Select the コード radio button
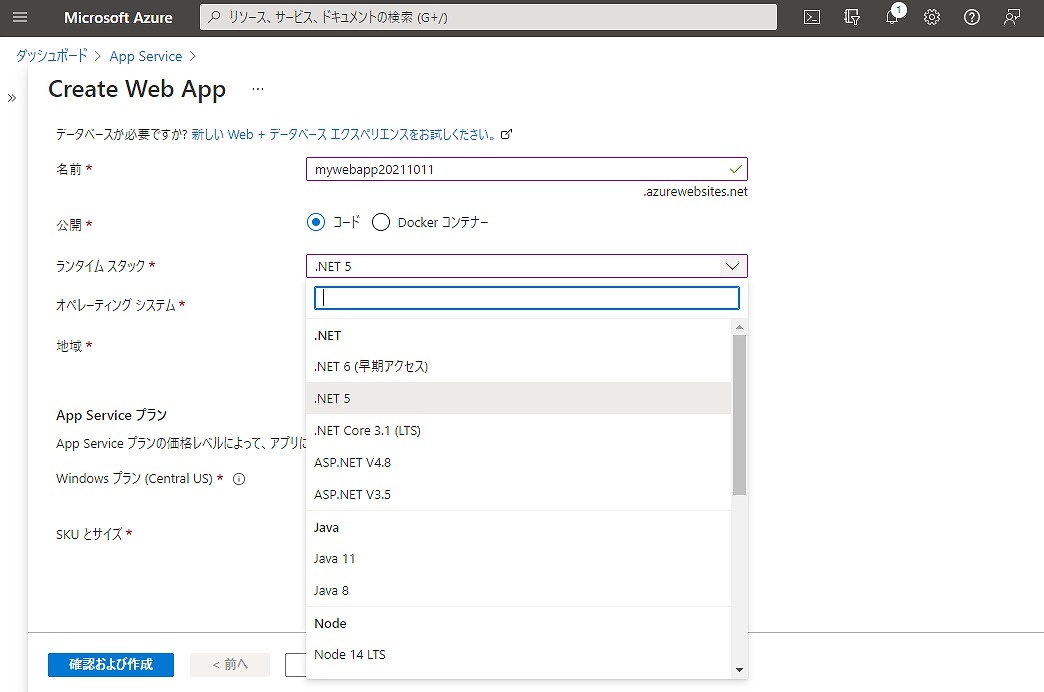 316,222
